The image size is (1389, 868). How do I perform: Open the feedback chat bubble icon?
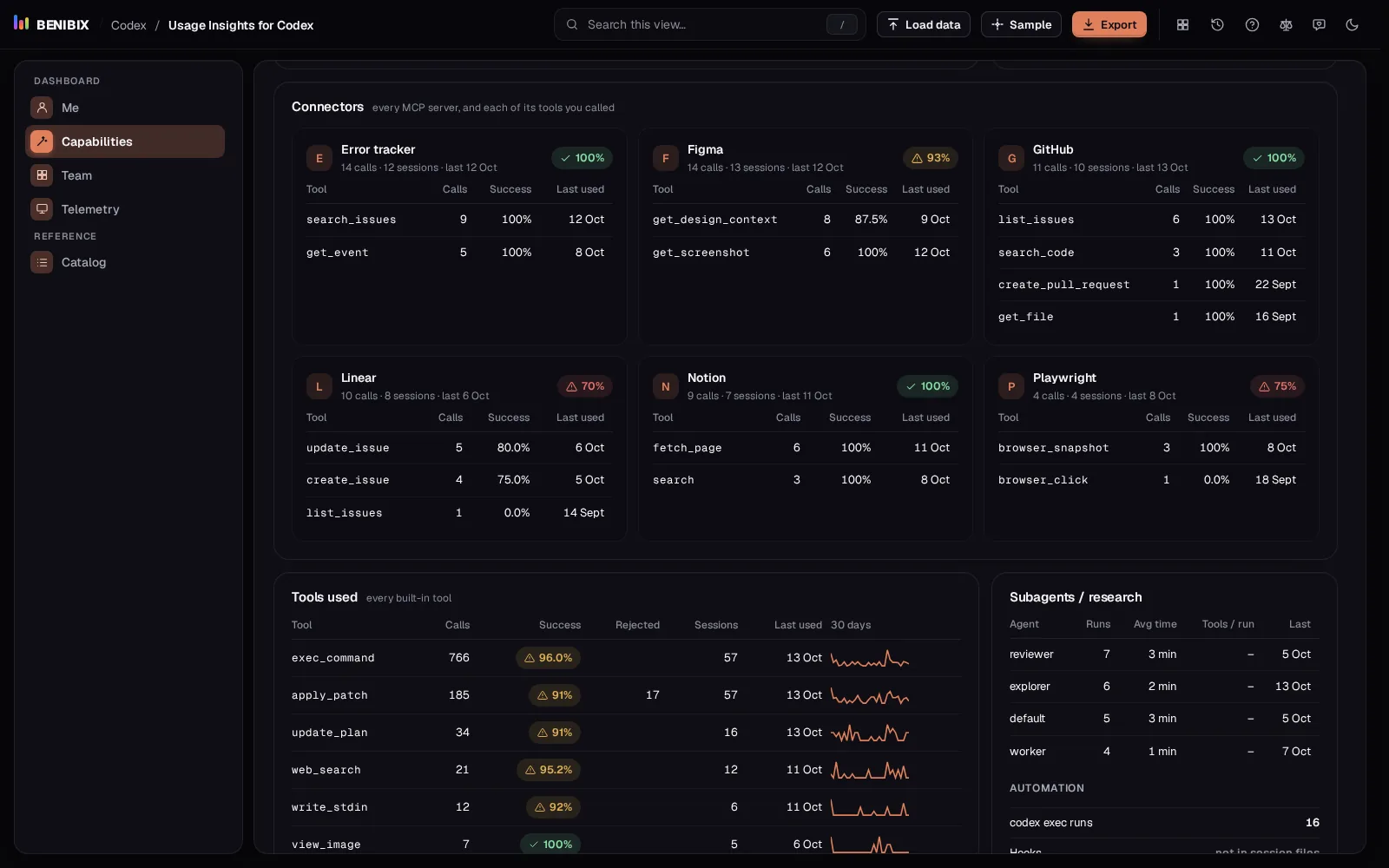tap(1319, 24)
